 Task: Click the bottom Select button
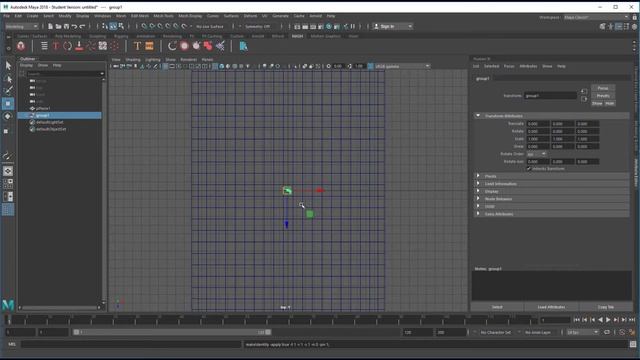497,307
